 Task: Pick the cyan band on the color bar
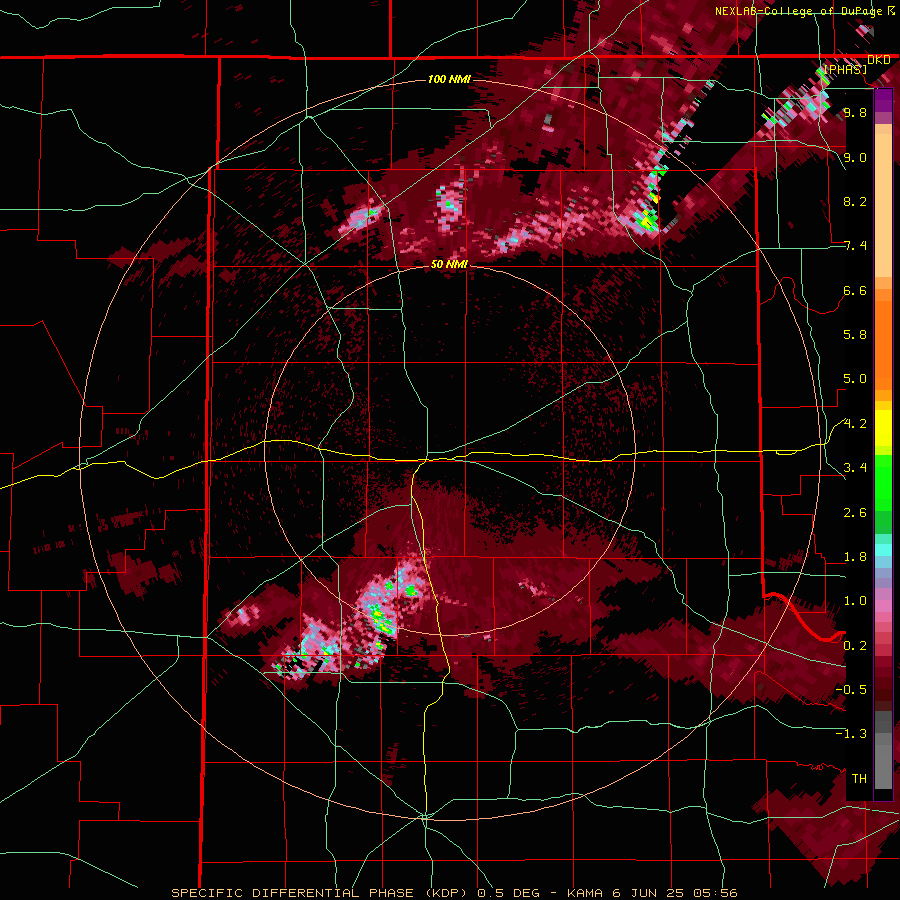click(883, 550)
